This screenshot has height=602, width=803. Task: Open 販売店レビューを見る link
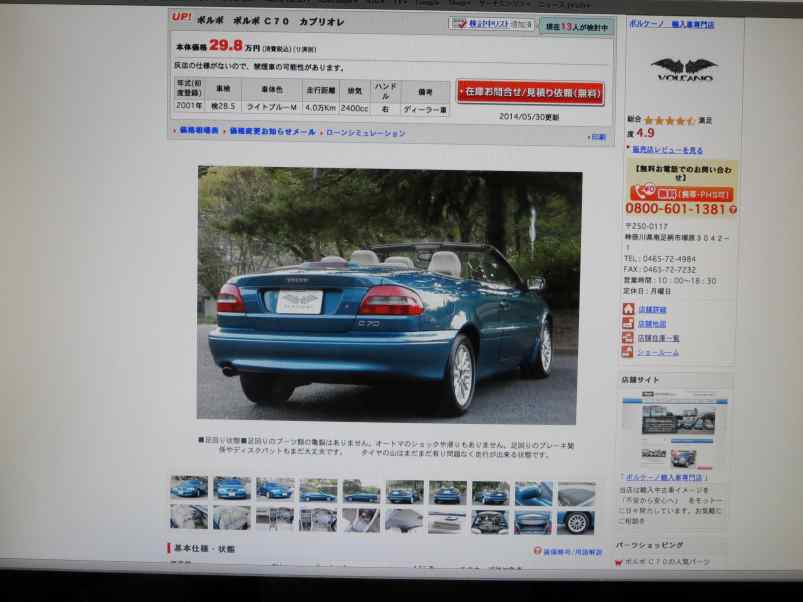click(x=667, y=150)
